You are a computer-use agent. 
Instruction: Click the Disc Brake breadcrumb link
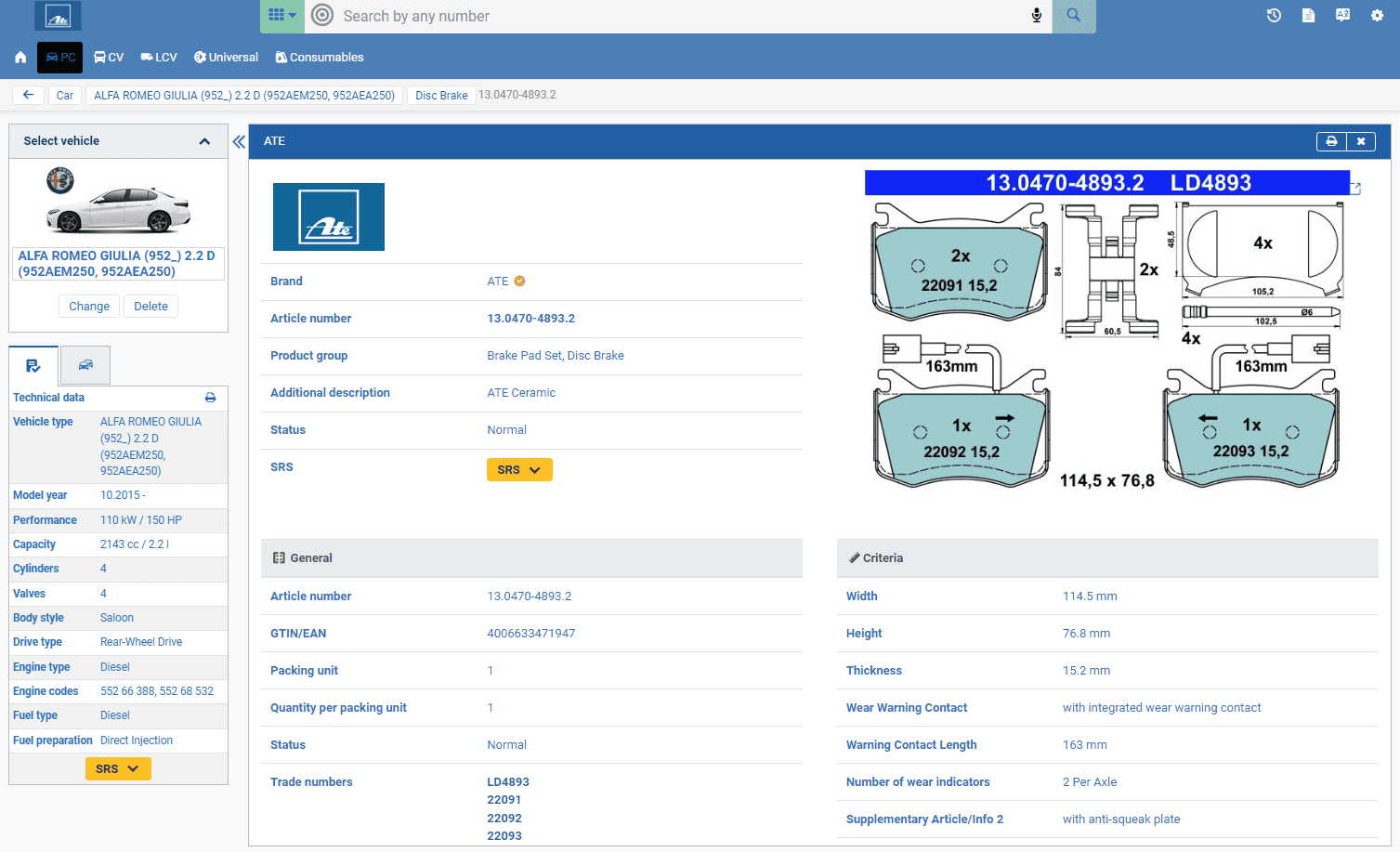pyautogui.click(x=441, y=96)
